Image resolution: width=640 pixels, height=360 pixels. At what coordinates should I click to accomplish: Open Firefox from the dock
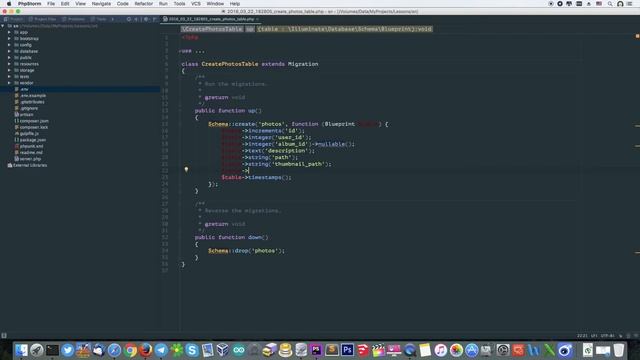[x=146, y=350]
